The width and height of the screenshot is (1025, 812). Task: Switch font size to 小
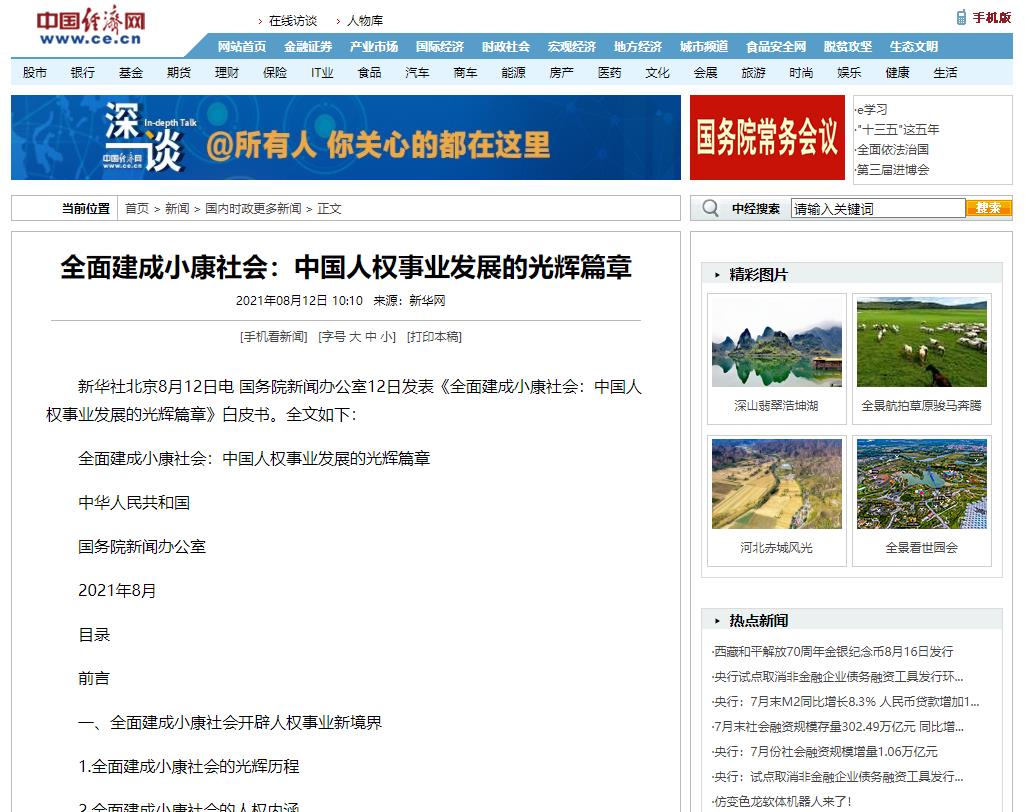(386, 337)
